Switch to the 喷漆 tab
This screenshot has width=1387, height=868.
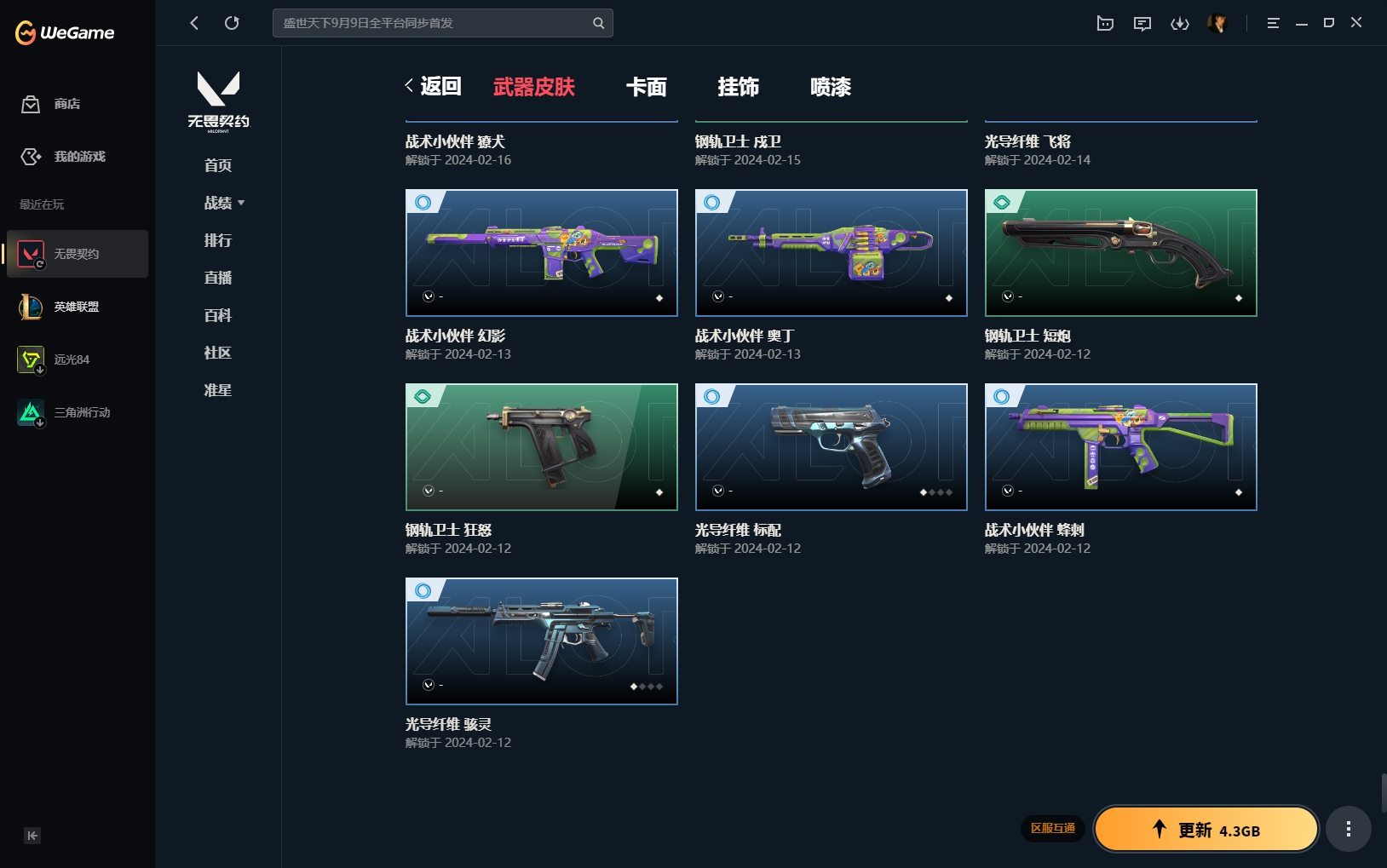831,87
